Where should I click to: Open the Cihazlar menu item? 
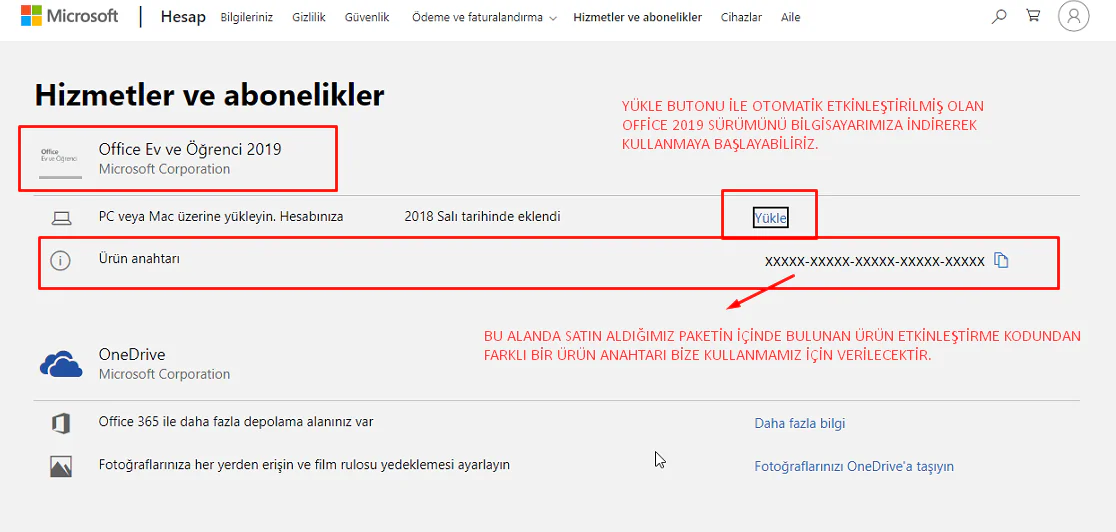(741, 17)
